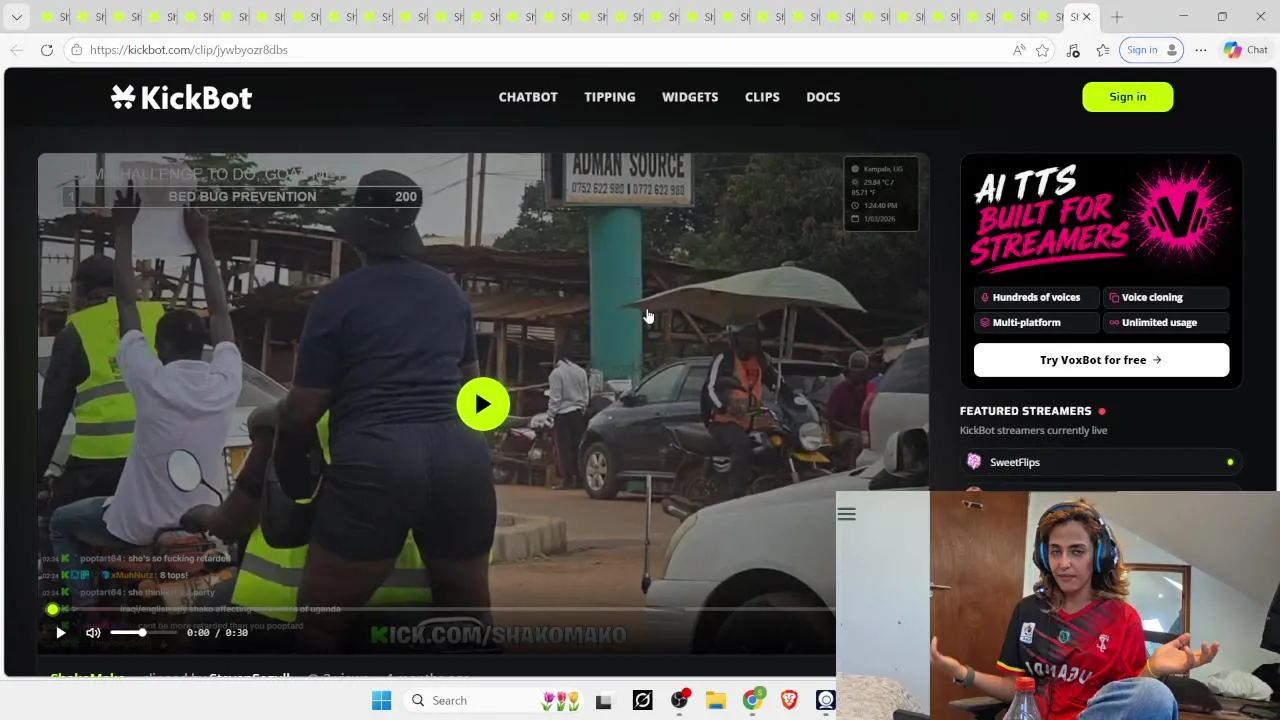Open the Favorites list icon
Viewport: 1280px width, 720px height.
pos(1103,50)
